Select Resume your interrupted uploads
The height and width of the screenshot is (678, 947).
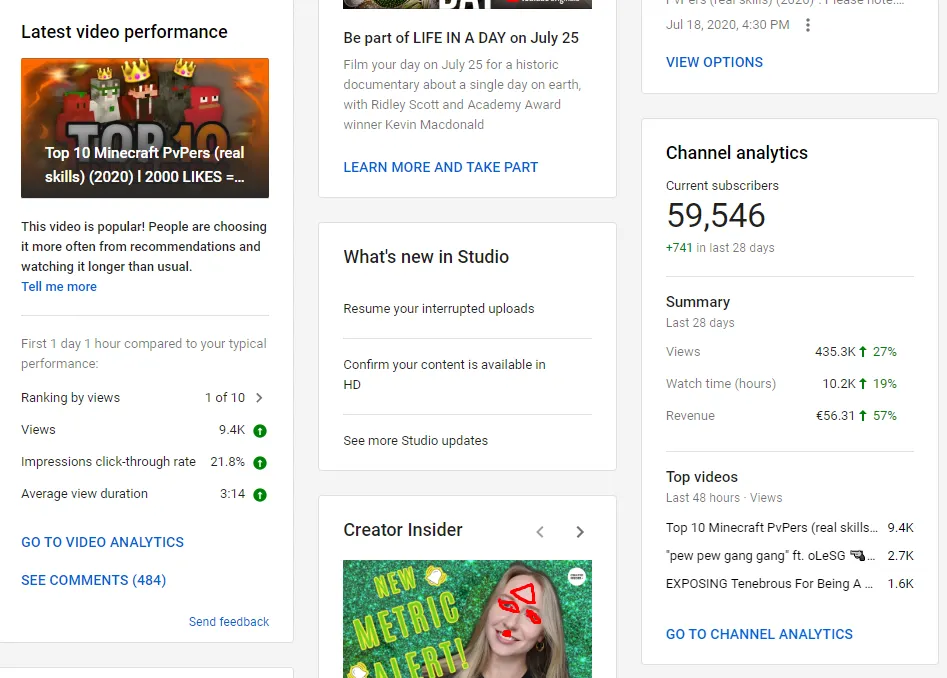[439, 309]
